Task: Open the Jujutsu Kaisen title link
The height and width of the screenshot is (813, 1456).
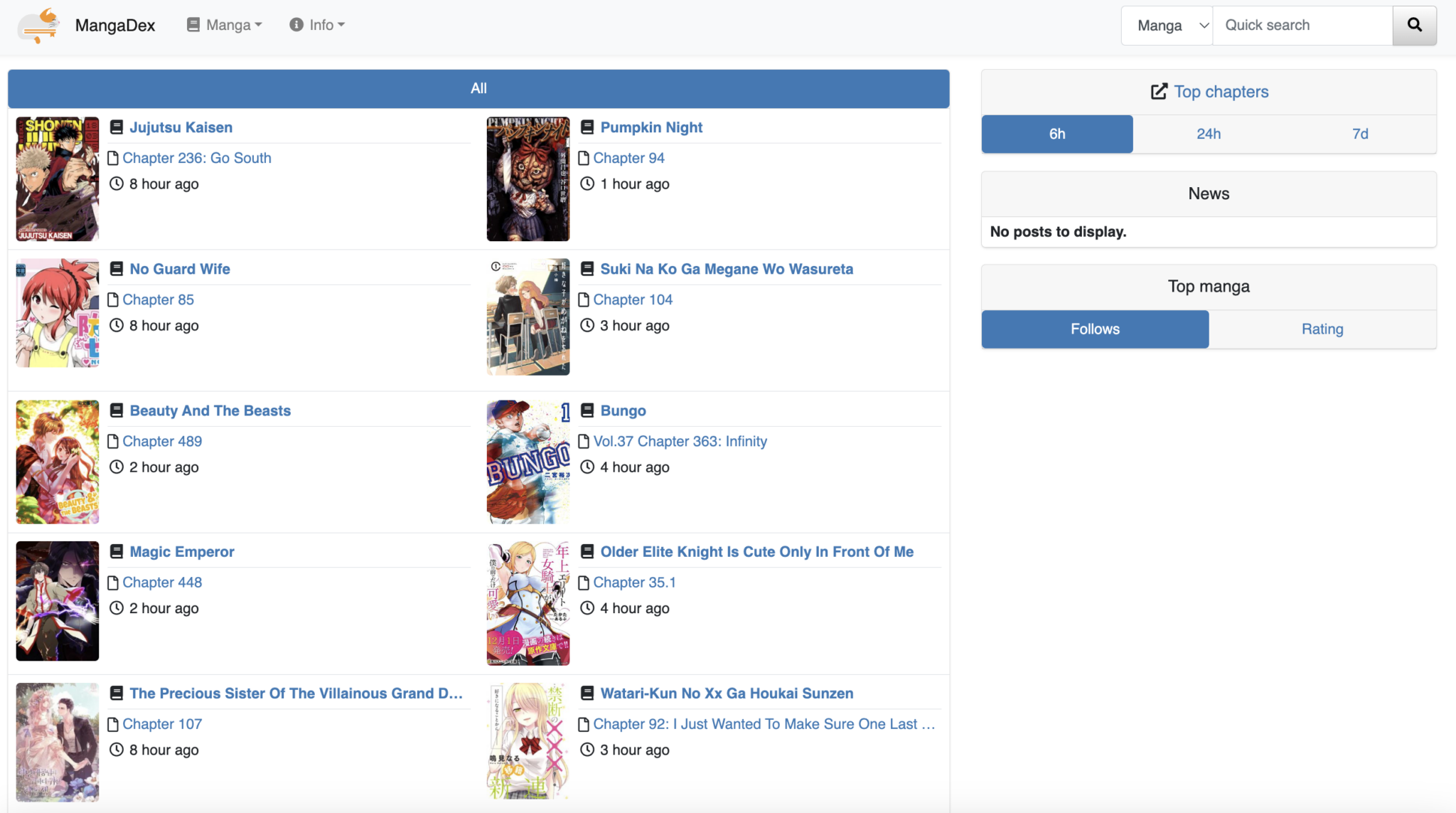Action: click(x=181, y=127)
